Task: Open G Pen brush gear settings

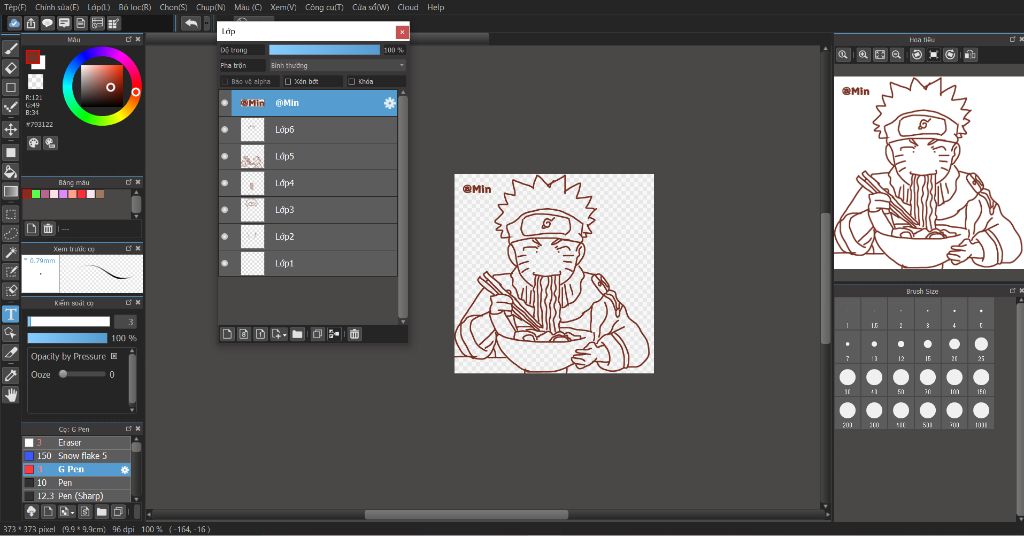Action: [125, 469]
